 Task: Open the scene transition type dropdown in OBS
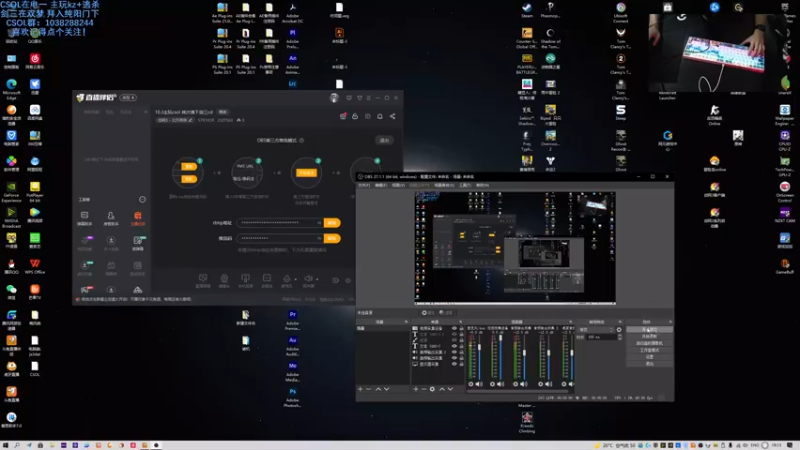tap(596, 330)
